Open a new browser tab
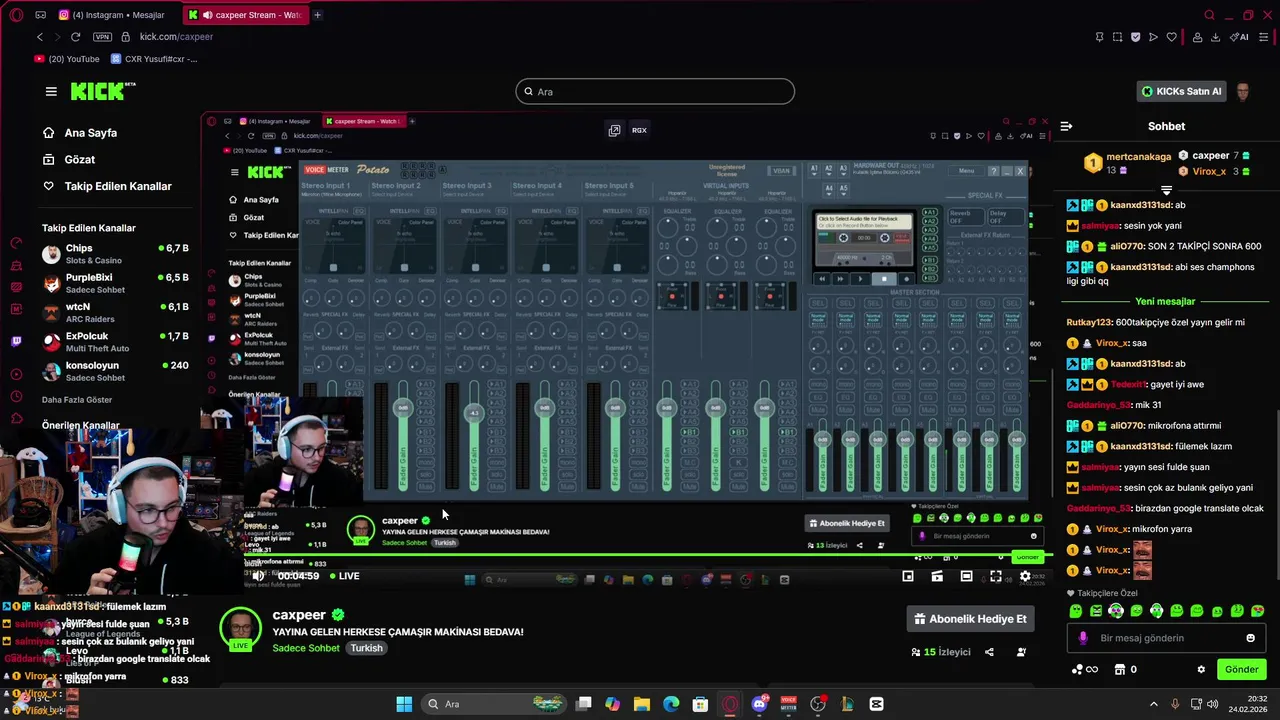This screenshot has width=1280, height=720. (x=318, y=15)
